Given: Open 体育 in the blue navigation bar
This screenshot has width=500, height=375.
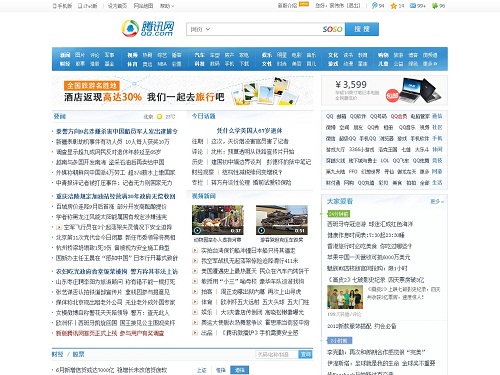Looking at the screenshot, I should point(132,63).
